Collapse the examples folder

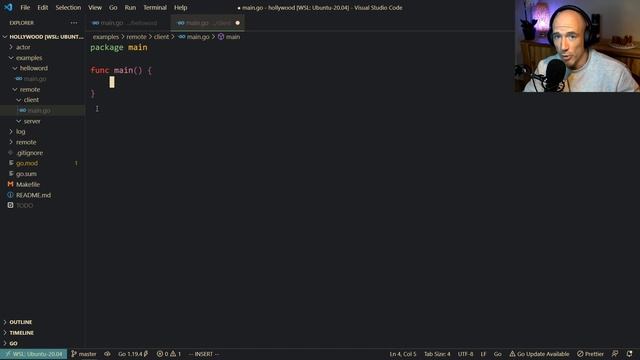pos(43,58)
